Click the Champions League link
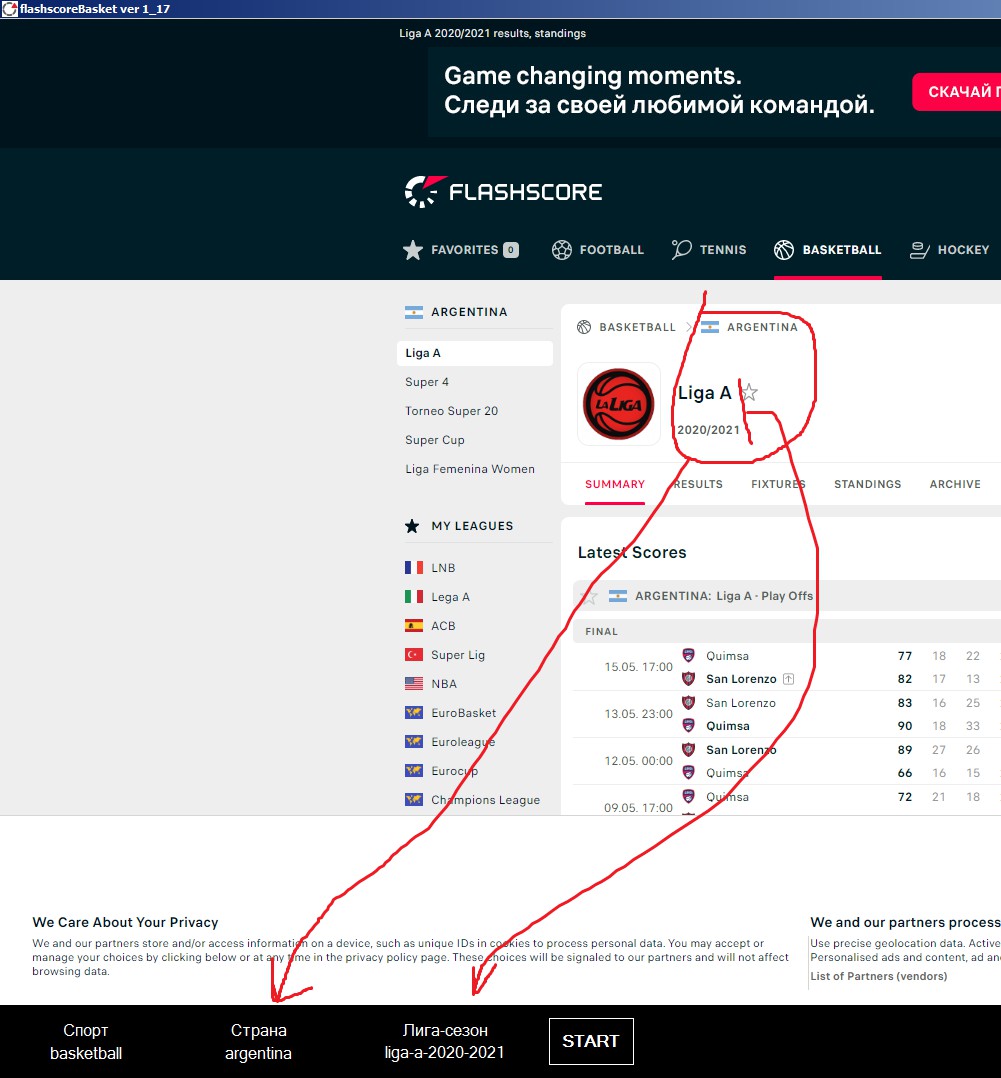This screenshot has width=1001, height=1078. click(x=485, y=800)
